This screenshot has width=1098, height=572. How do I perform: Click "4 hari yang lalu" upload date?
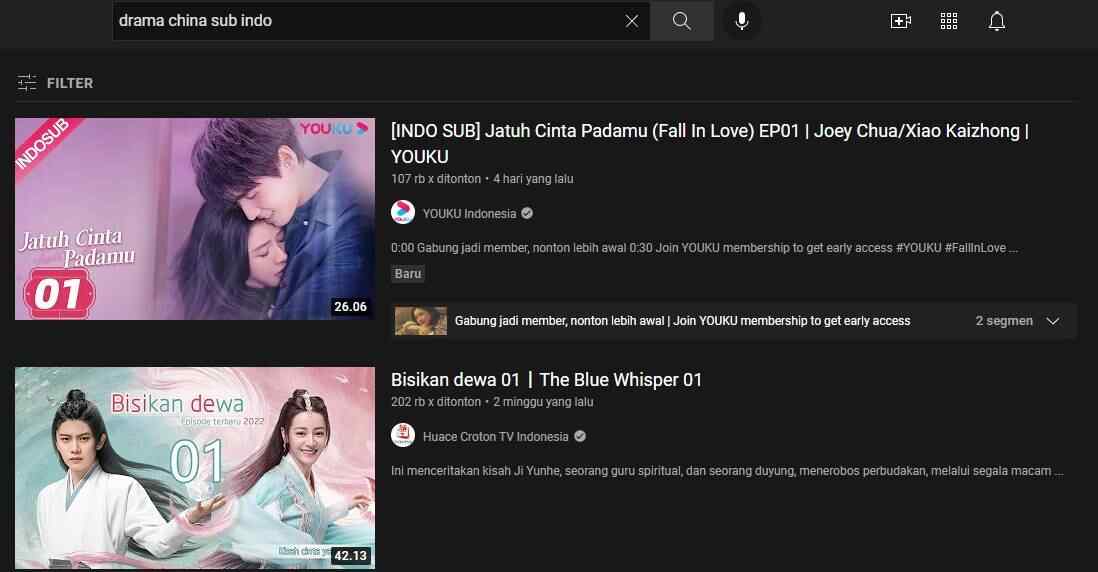pos(533,179)
